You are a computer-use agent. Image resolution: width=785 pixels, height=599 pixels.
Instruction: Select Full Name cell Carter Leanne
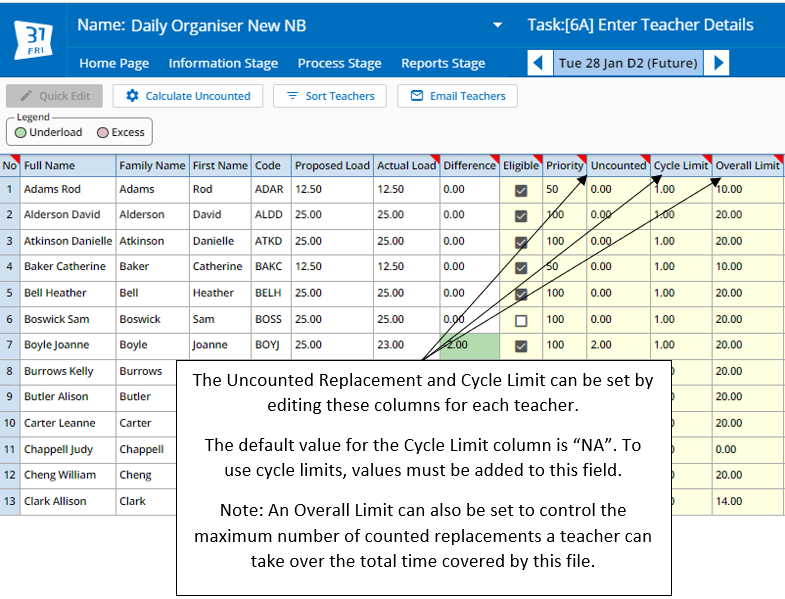(x=68, y=423)
